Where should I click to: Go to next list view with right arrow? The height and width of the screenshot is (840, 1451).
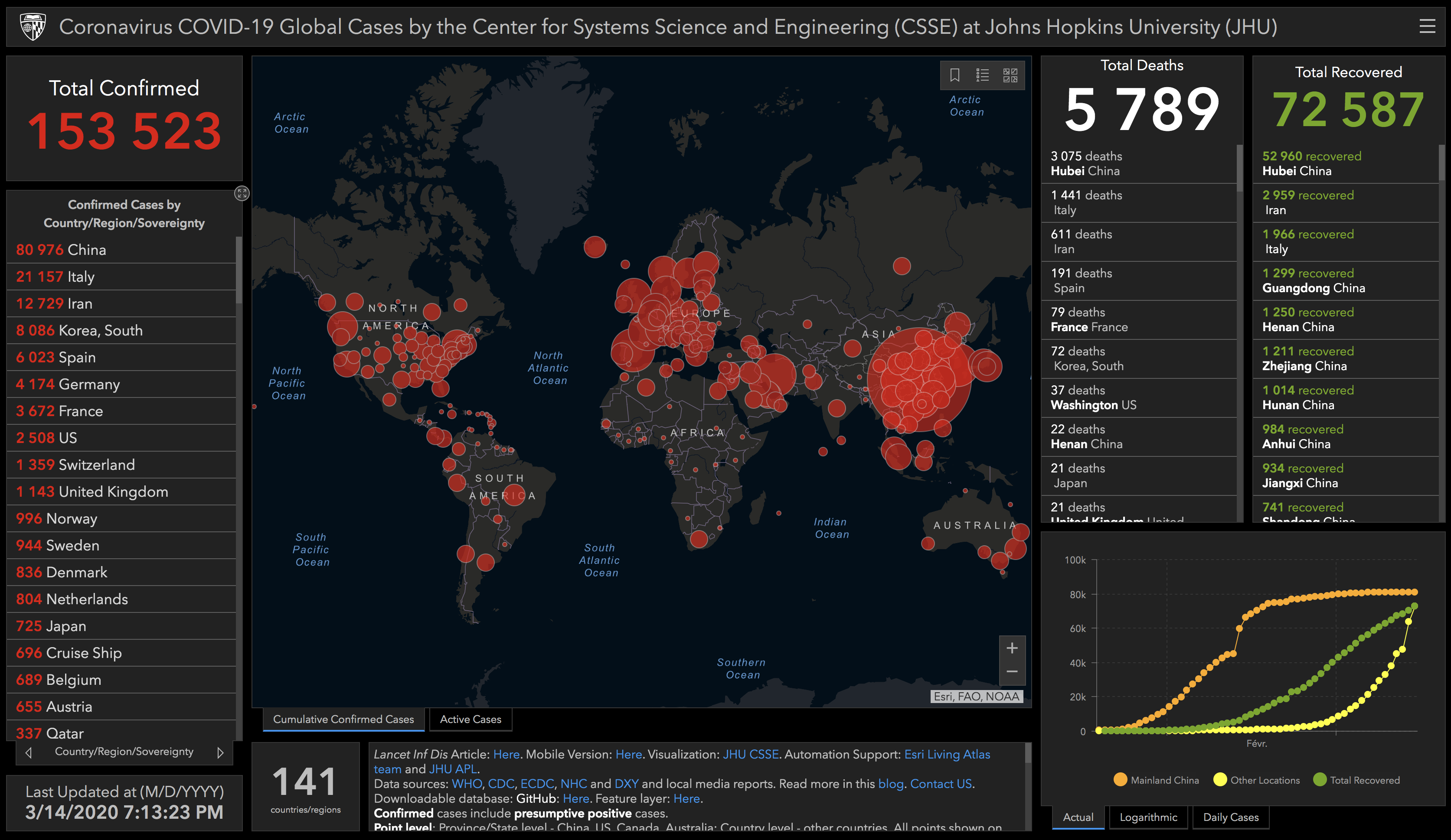coord(220,752)
